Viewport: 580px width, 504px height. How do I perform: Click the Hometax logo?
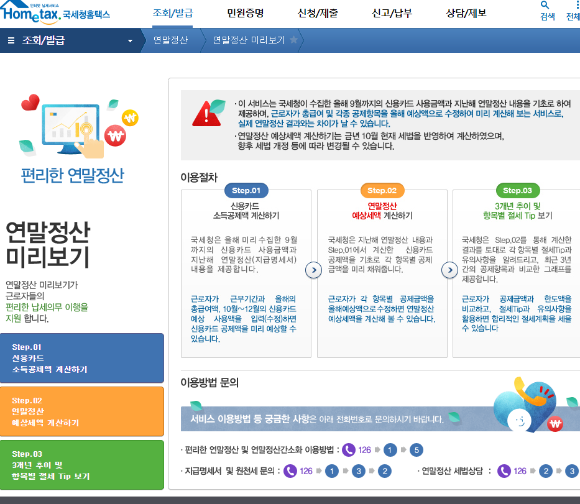pos(55,13)
